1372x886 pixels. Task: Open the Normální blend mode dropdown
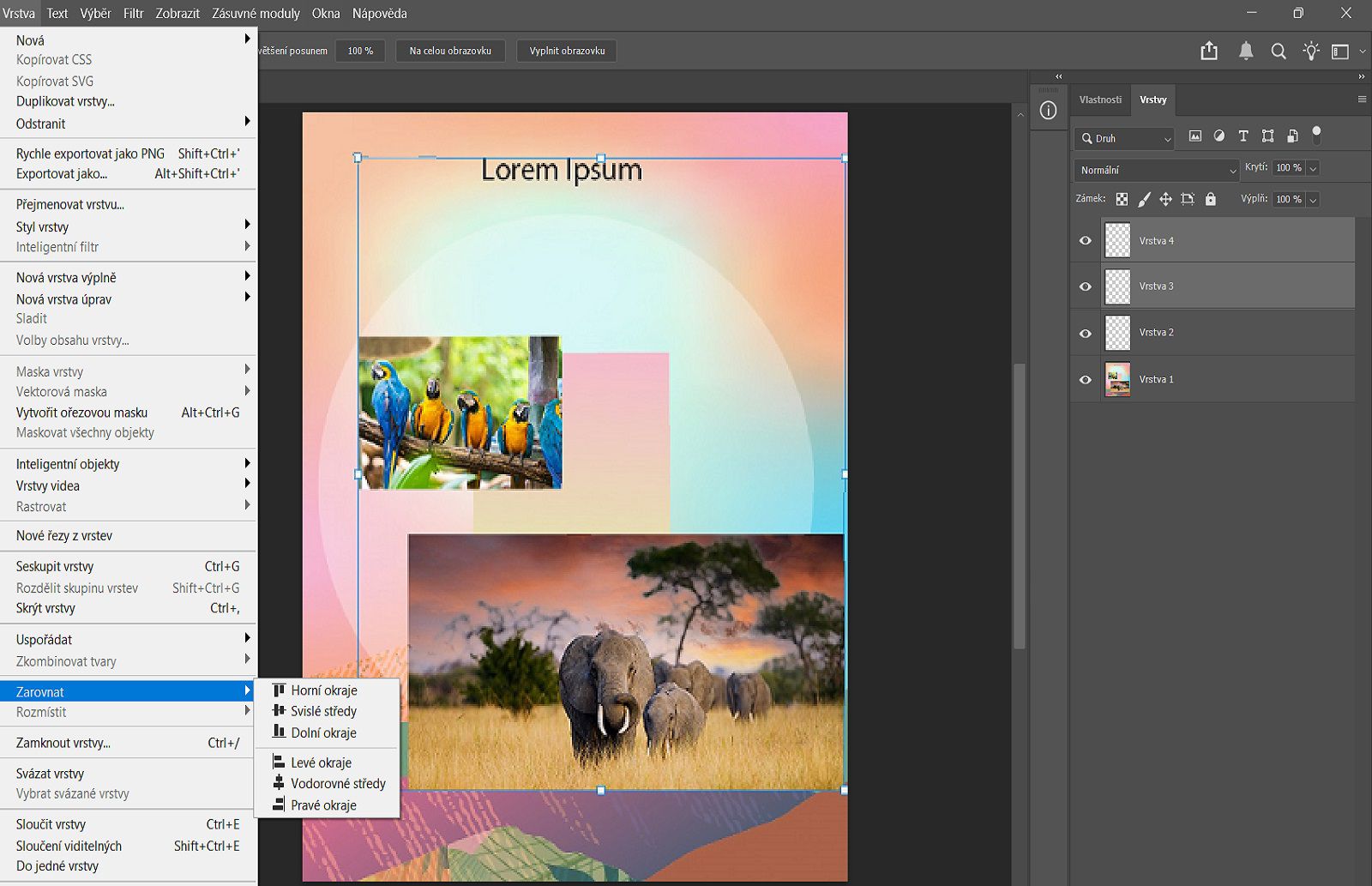click(x=1156, y=170)
